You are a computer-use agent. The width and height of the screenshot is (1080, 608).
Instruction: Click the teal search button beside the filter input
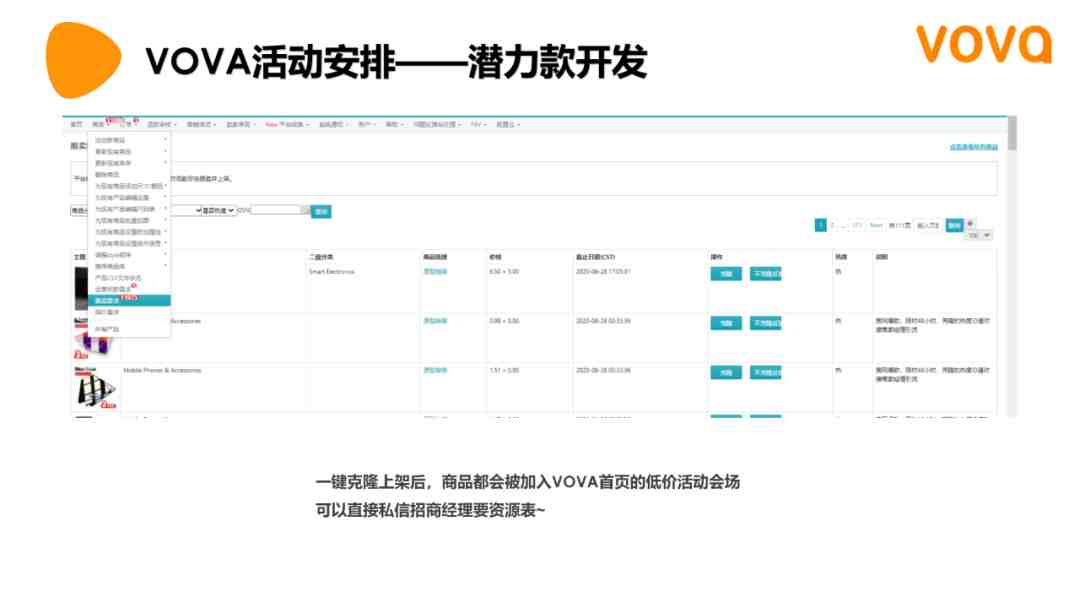coord(321,211)
